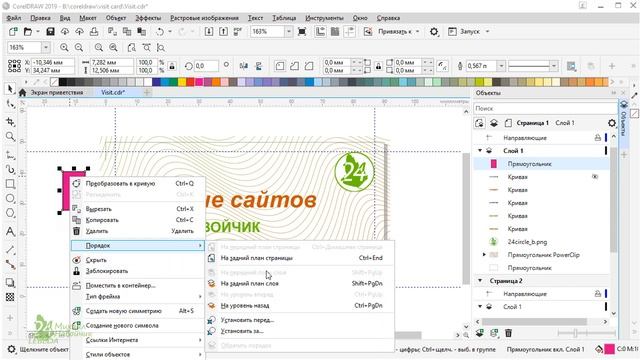Choose На задний план страницы
This screenshot has height=360, width=640.
pyautogui.click(x=300, y=258)
